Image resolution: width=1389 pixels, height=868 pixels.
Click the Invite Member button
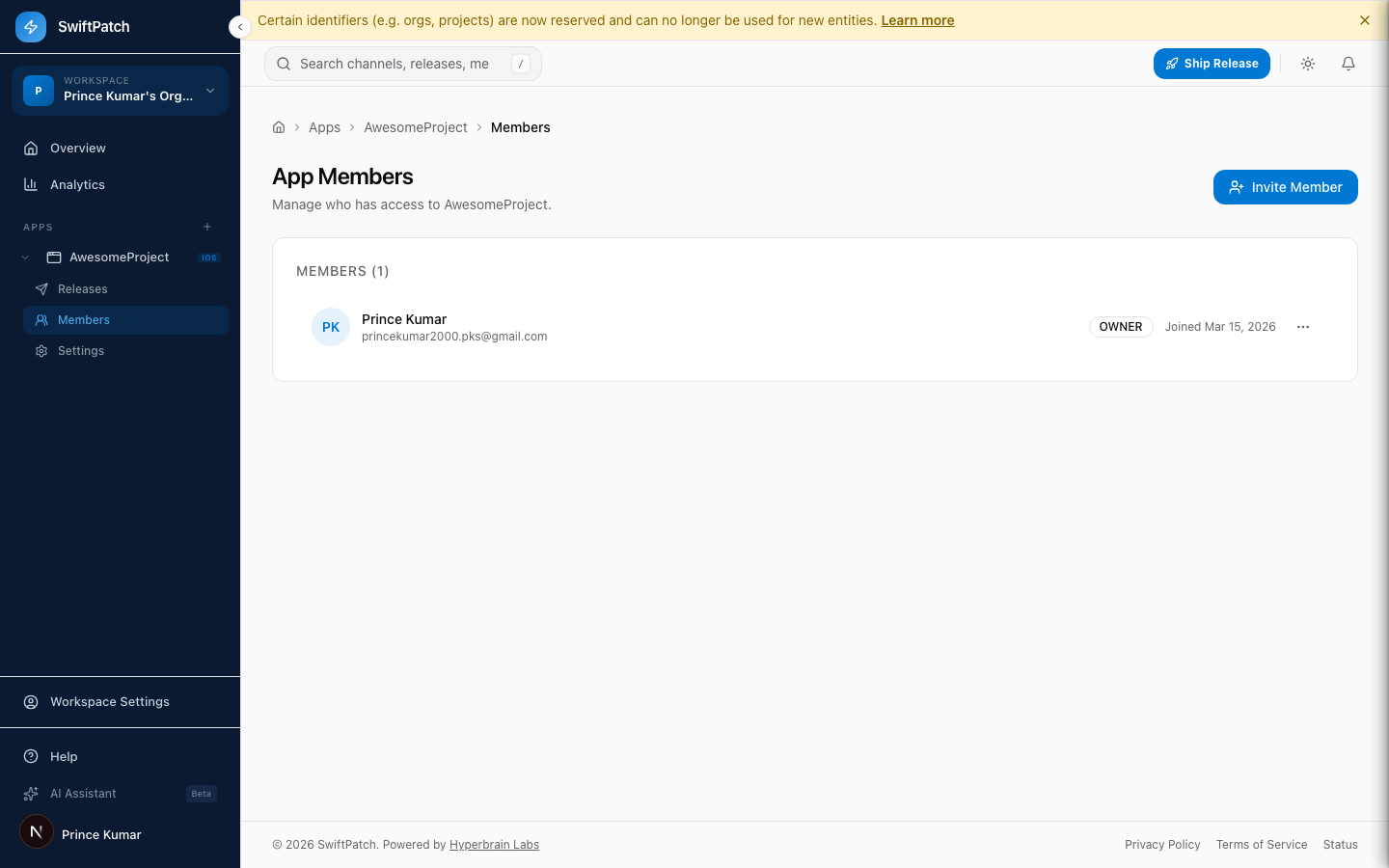[x=1285, y=187]
